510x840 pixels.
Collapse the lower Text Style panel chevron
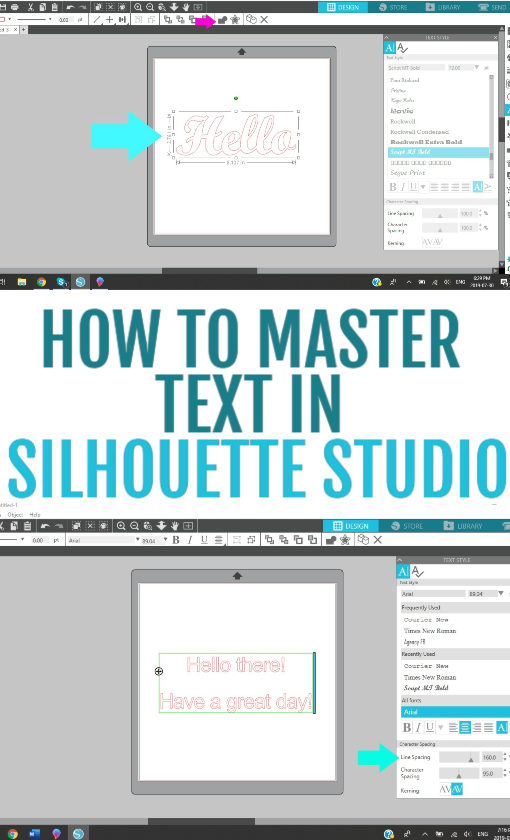pyautogui.click(x=400, y=560)
